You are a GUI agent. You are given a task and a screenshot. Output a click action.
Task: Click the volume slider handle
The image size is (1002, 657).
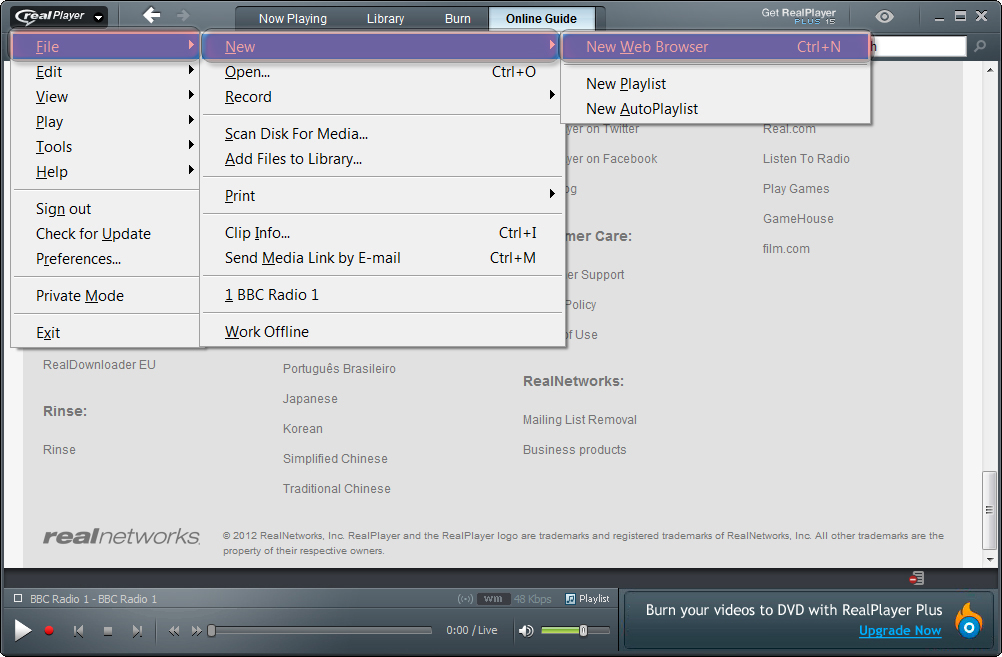pyautogui.click(x=583, y=631)
